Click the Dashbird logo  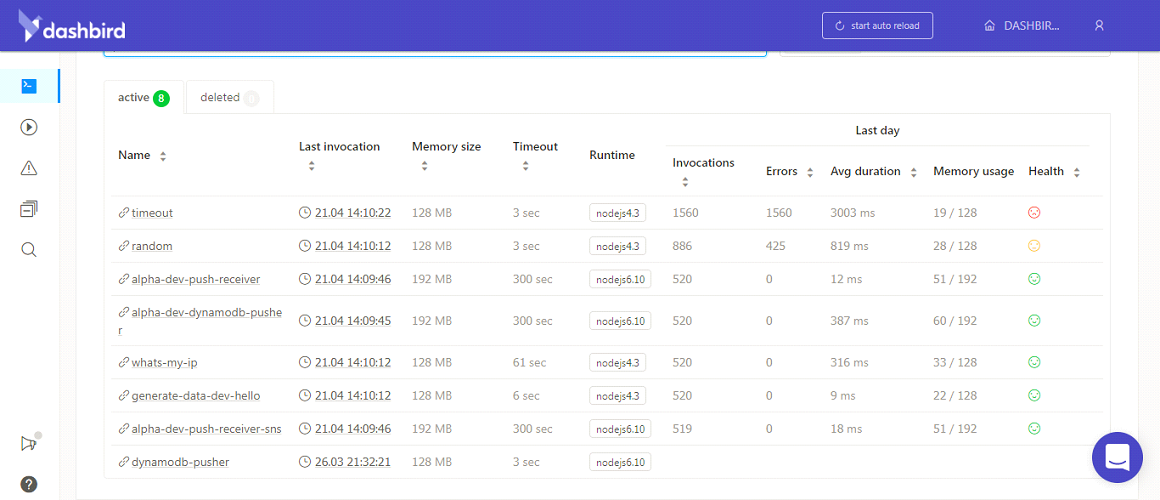click(x=72, y=27)
